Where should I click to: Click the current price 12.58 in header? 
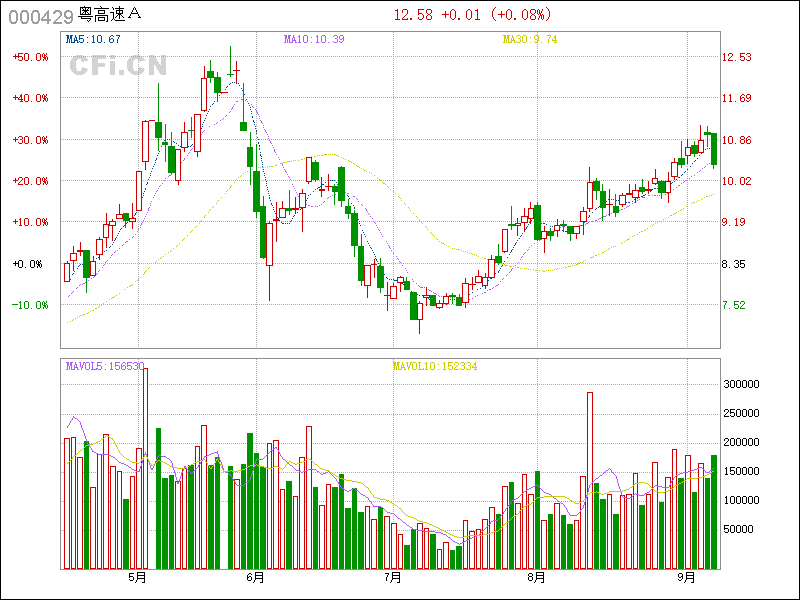[413, 15]
